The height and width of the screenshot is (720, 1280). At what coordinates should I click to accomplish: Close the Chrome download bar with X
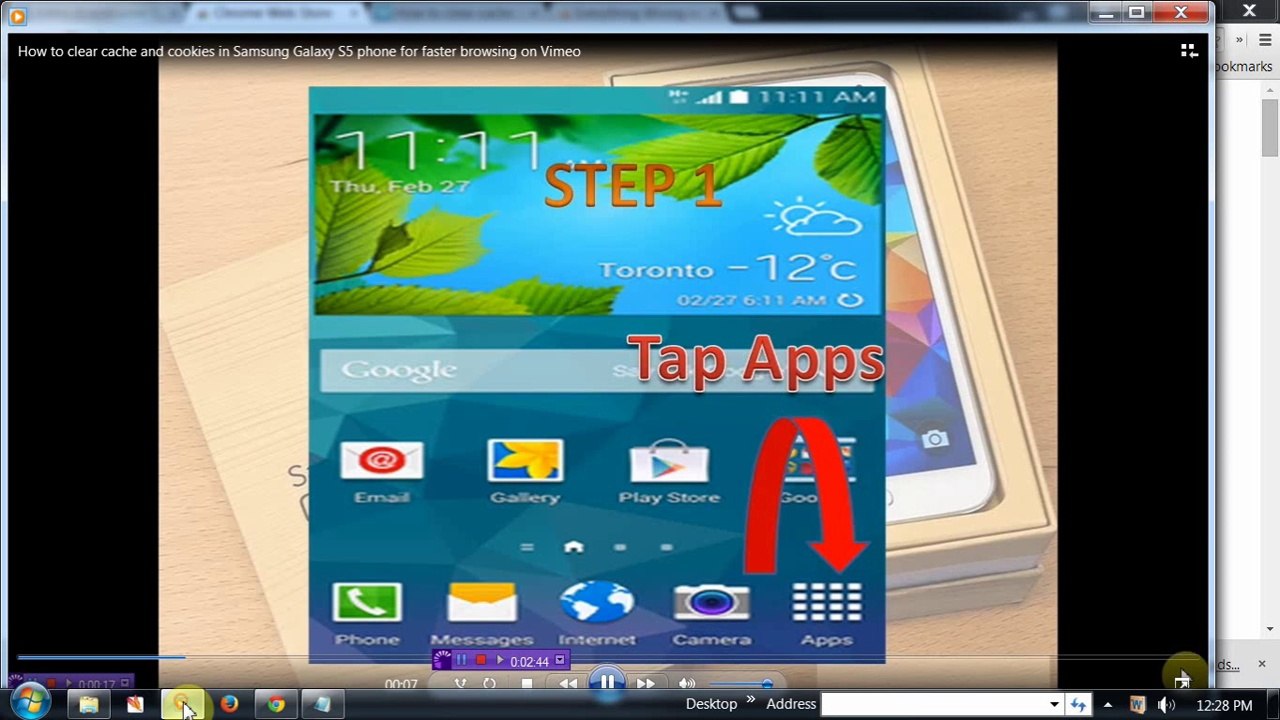pyautogui.click(x=1261, y=664)
